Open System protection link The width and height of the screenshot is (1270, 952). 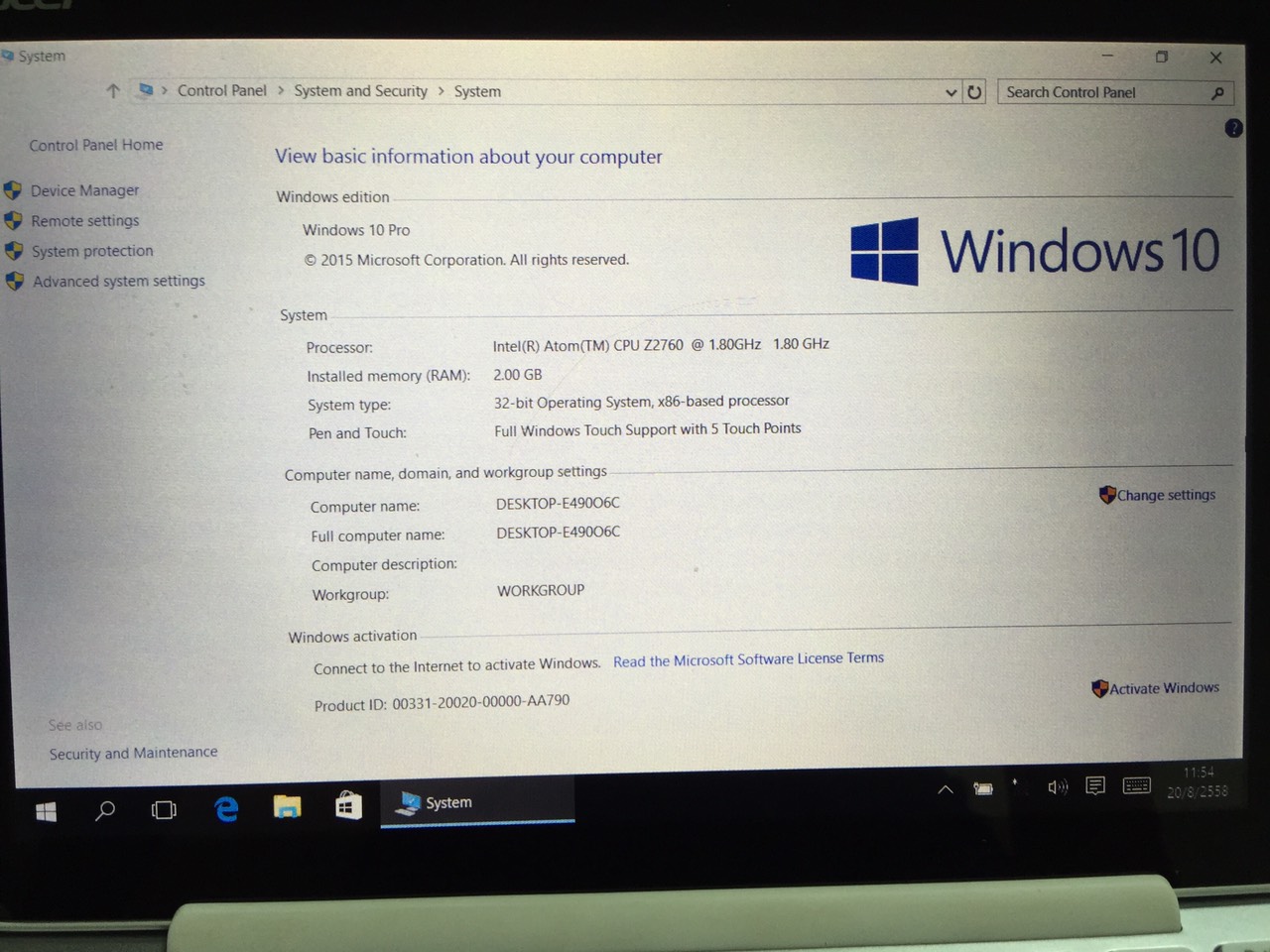pos(92,251)
